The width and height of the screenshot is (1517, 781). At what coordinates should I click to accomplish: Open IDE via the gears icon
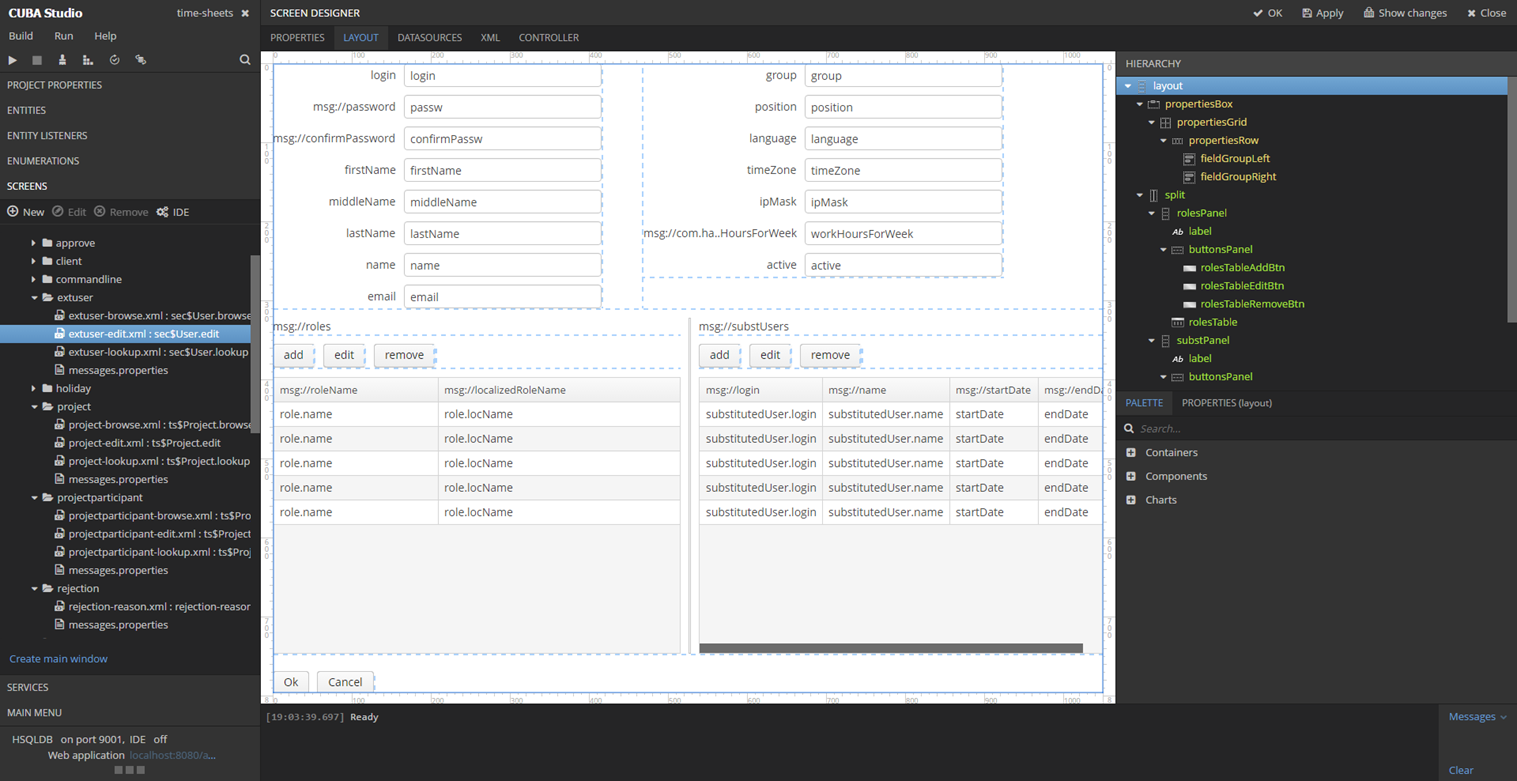pyautogui.click(x=162, y=212)
